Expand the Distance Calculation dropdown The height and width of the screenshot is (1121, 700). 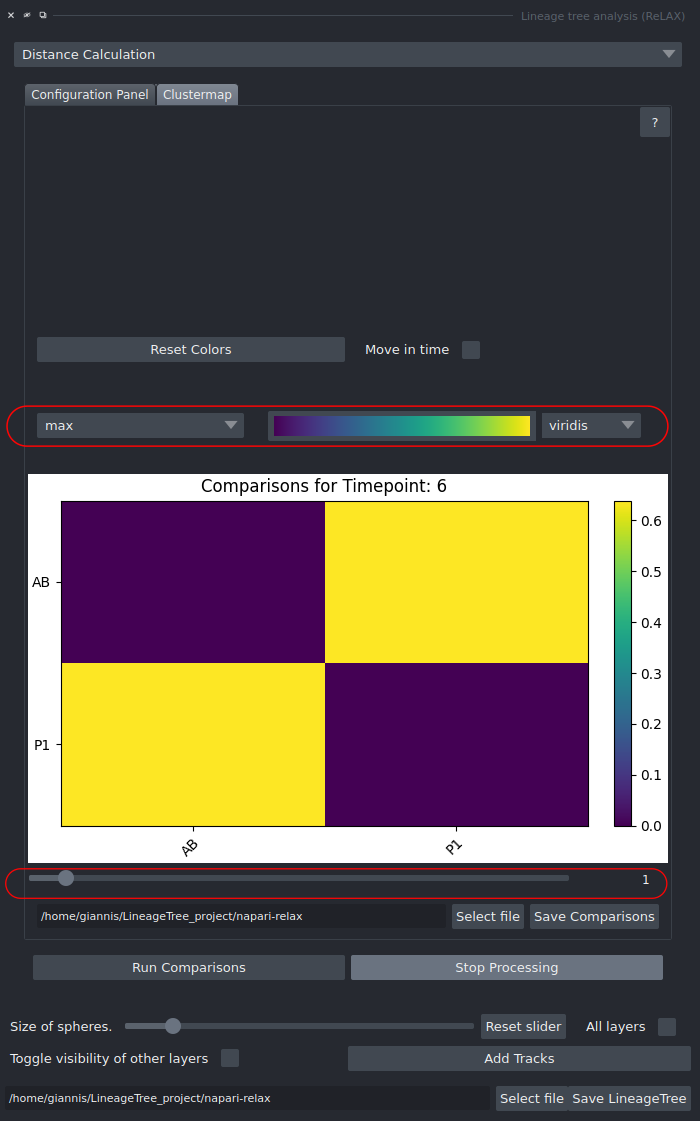point(347,54)
